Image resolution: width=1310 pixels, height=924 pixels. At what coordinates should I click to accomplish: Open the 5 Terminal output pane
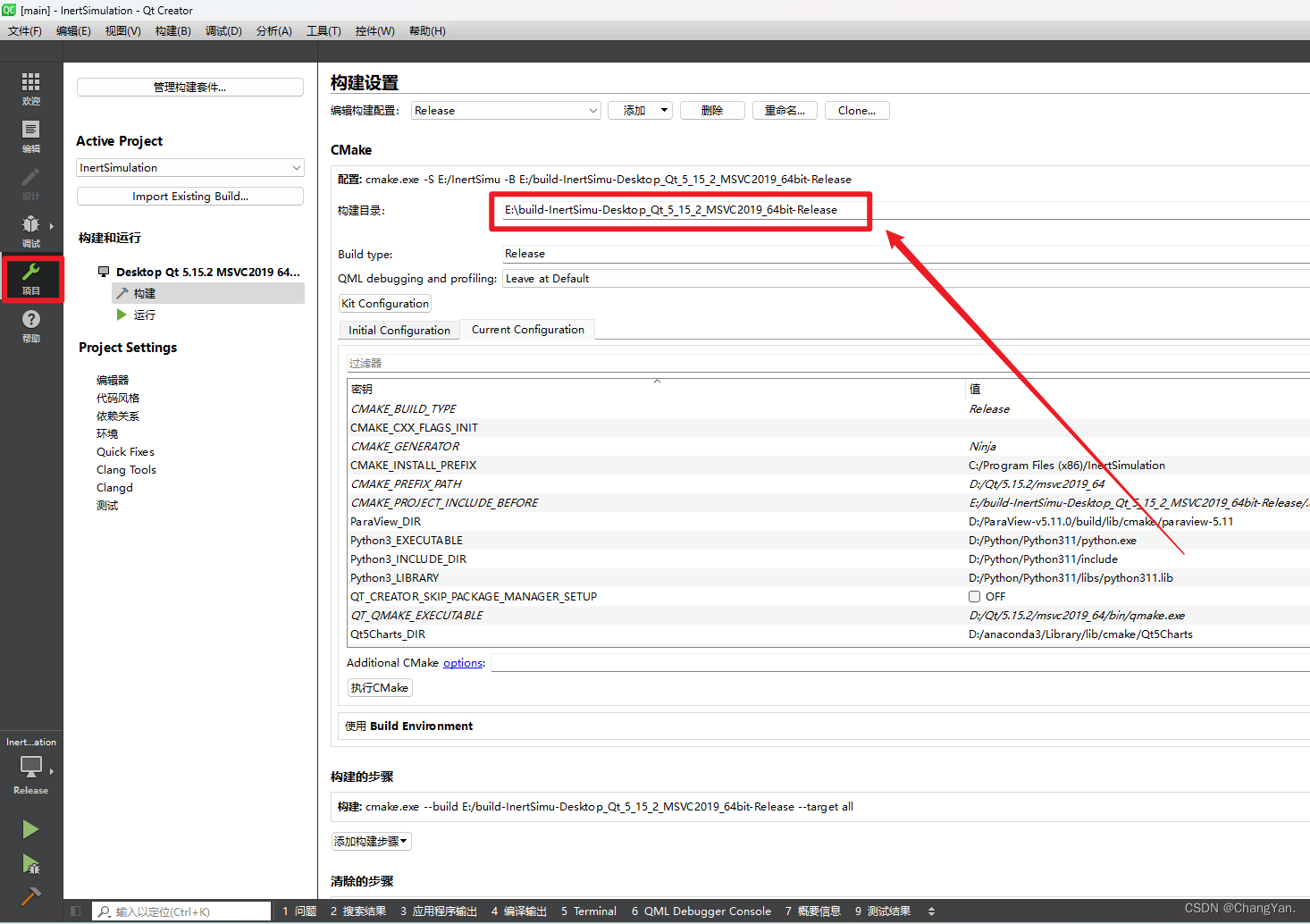[589, 911]
